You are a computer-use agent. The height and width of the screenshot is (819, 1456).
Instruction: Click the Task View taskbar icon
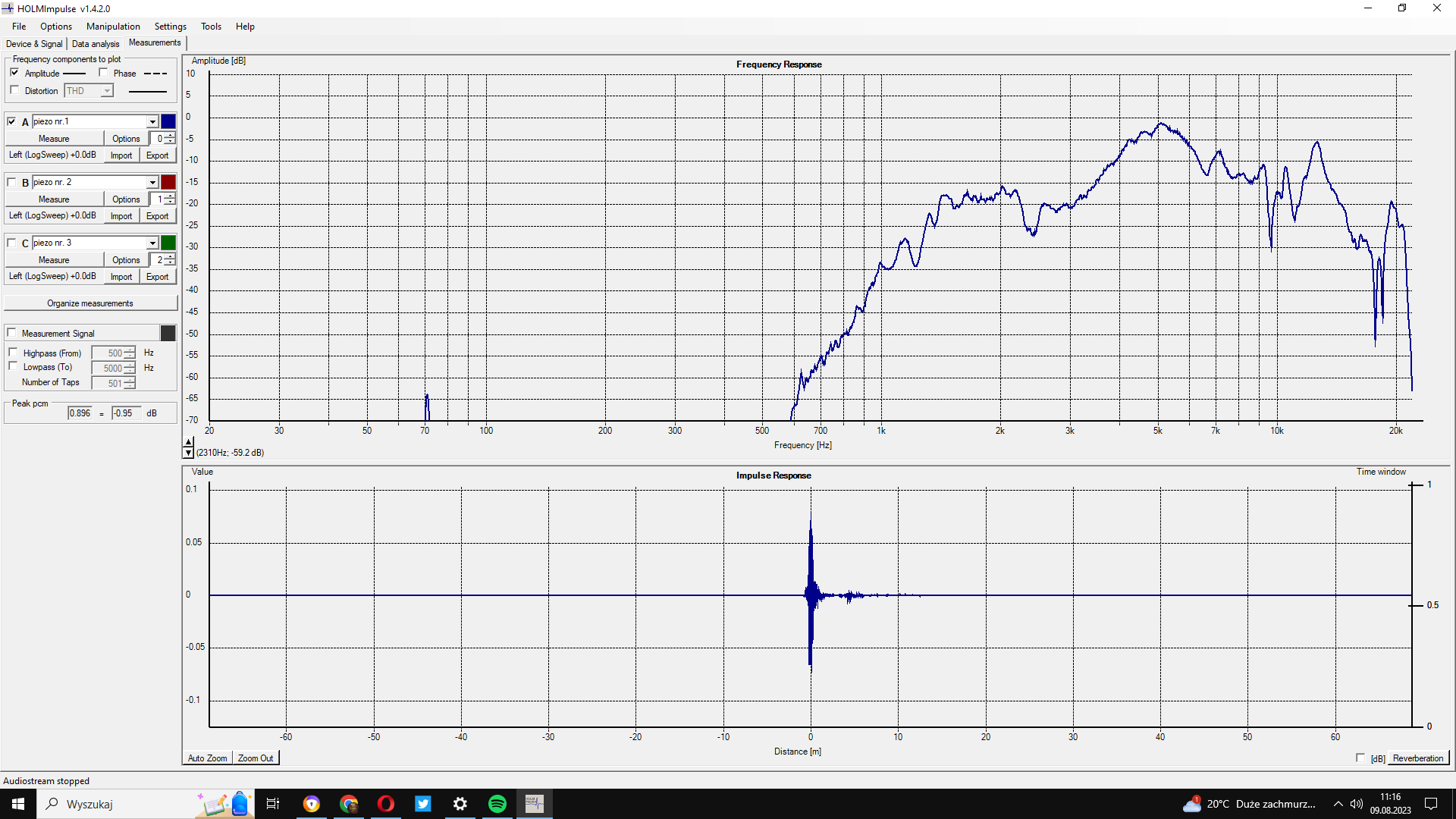(273, 804)
